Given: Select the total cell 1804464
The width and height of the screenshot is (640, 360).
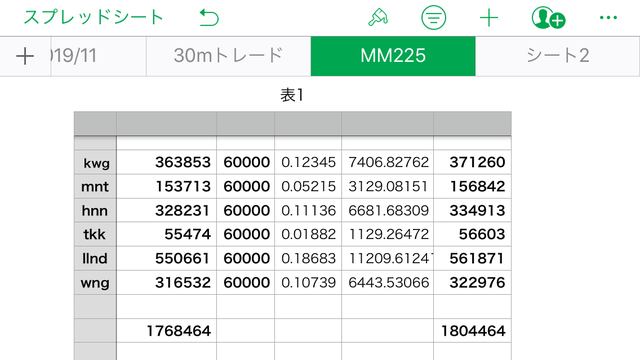Looking at the screenshot, I should click(472, 331).
